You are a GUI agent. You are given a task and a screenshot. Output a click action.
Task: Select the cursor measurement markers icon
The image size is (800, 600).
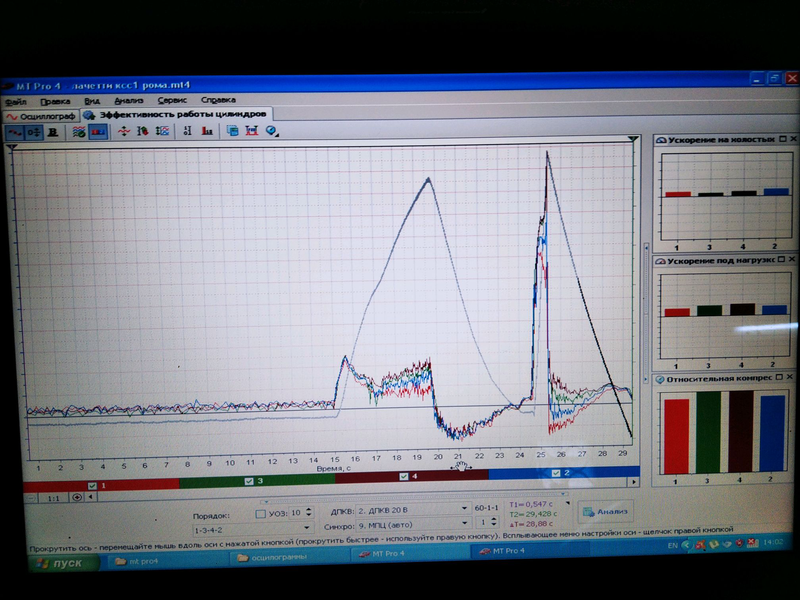142,132
